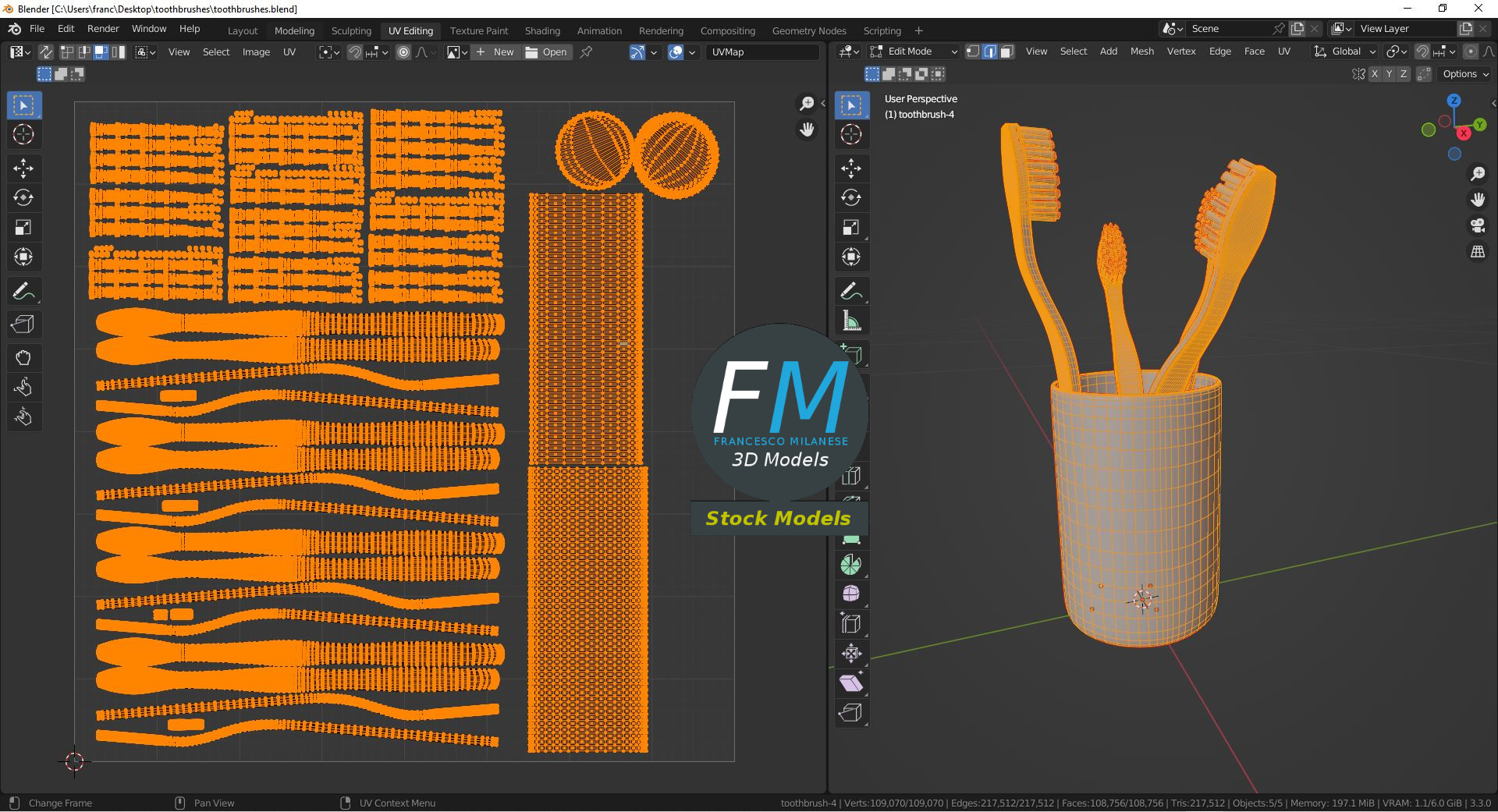Click the blue Z axis gizmo

(x=1454, y=101)
